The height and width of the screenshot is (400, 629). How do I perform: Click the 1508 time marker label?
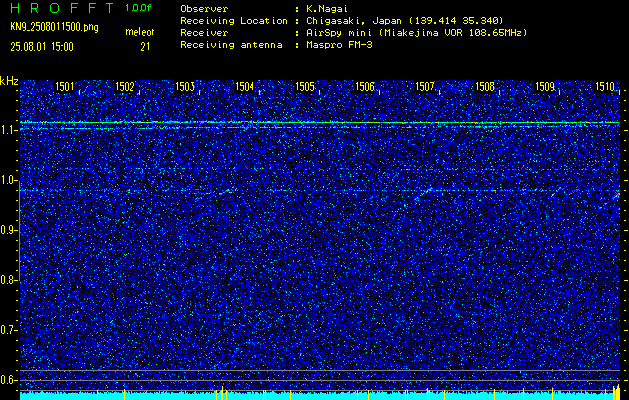[x=485, y=87]
